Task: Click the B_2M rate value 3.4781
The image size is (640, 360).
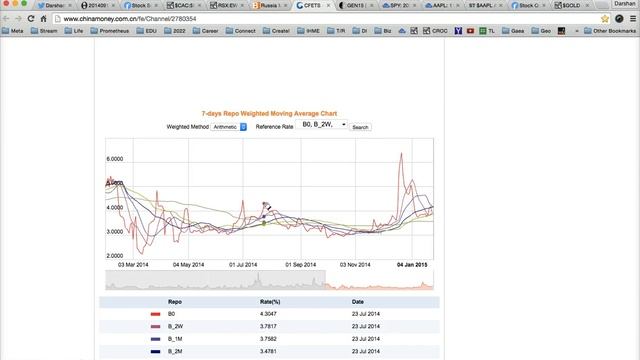Action: pos(268,351)
